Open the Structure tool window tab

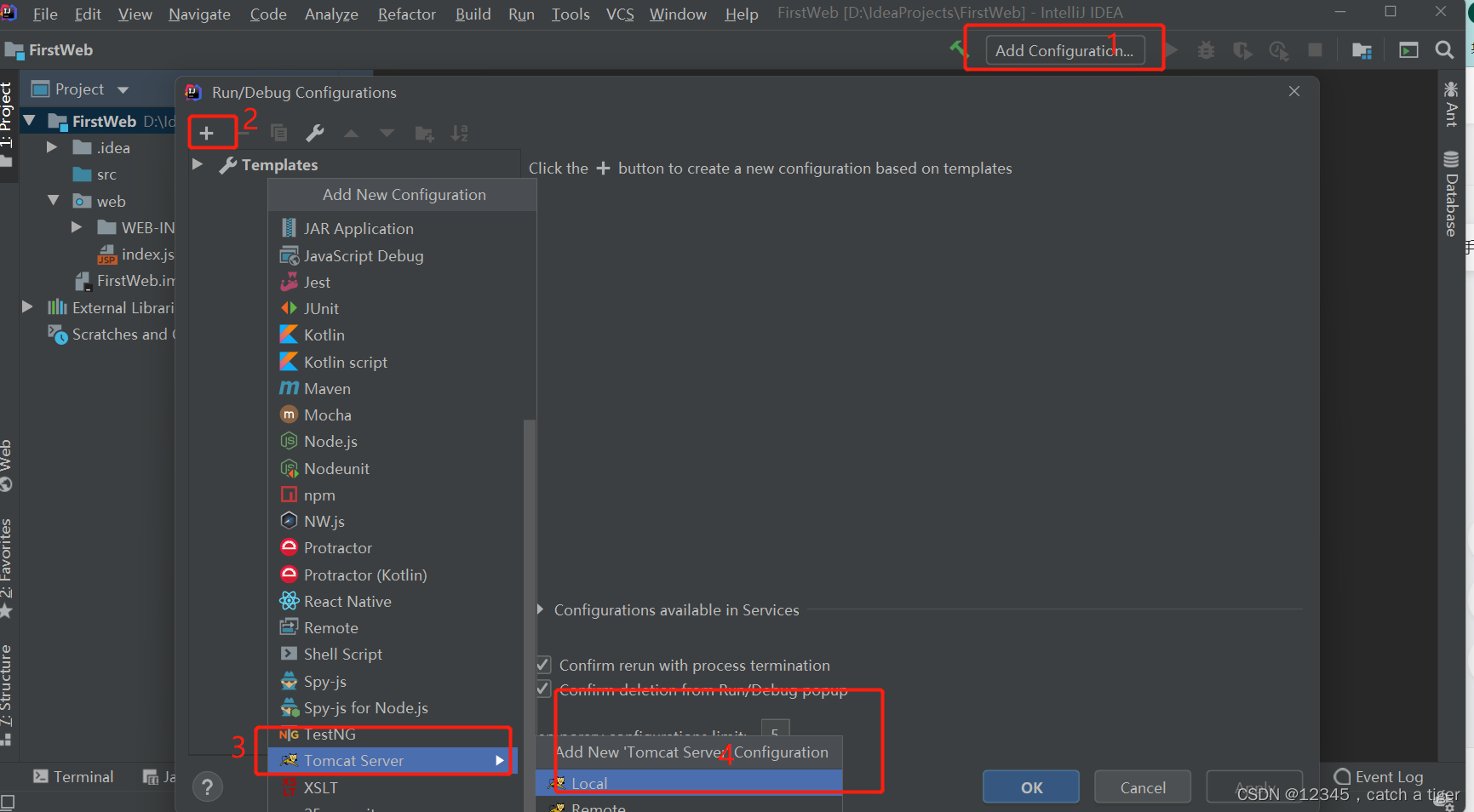click(7, 695)
